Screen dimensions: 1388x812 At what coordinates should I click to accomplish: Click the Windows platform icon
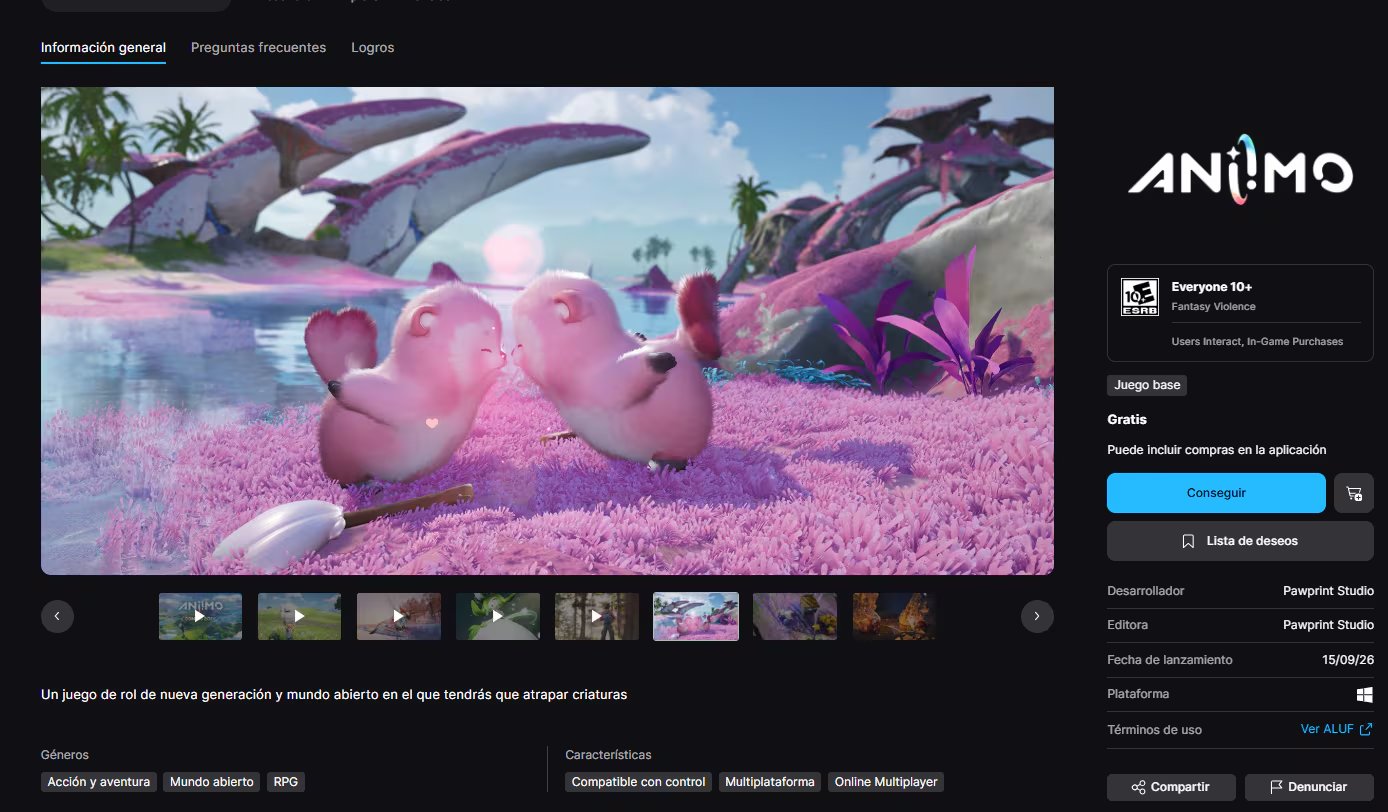point(1365,694)
